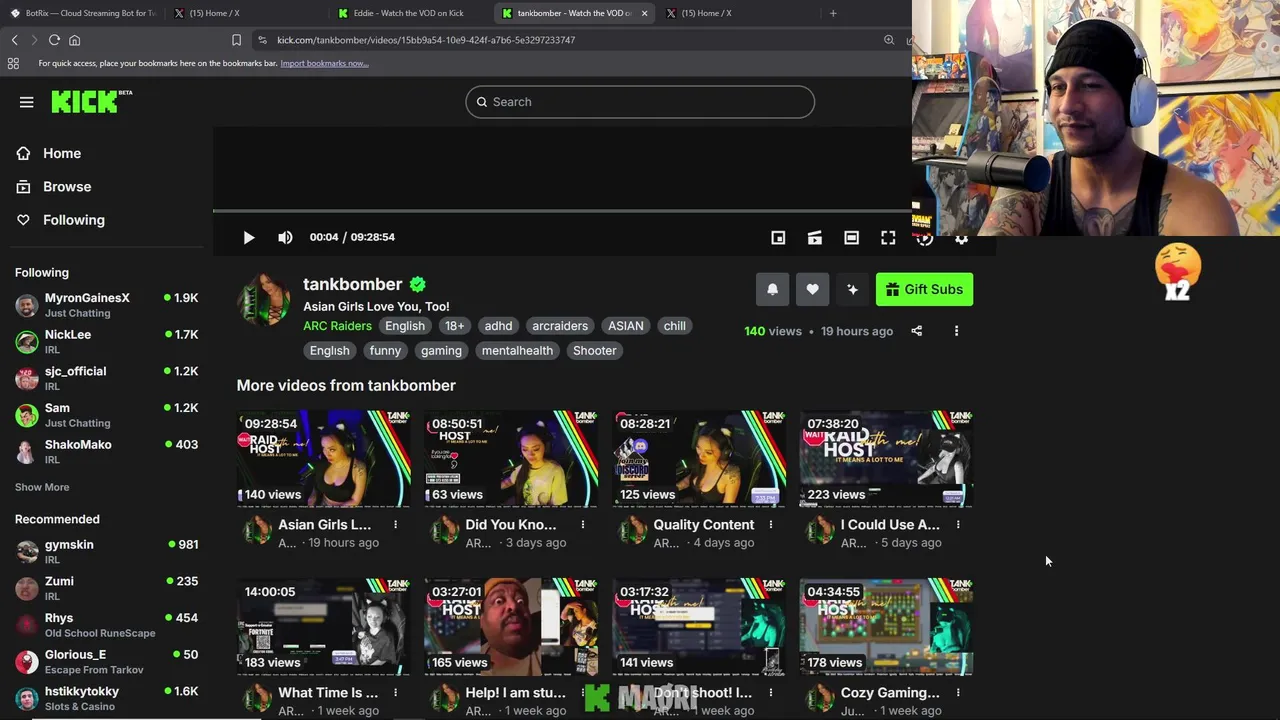1280x720 pixels.
Task: Open gymskin recommended channel
Action: (x=106, y=551)
